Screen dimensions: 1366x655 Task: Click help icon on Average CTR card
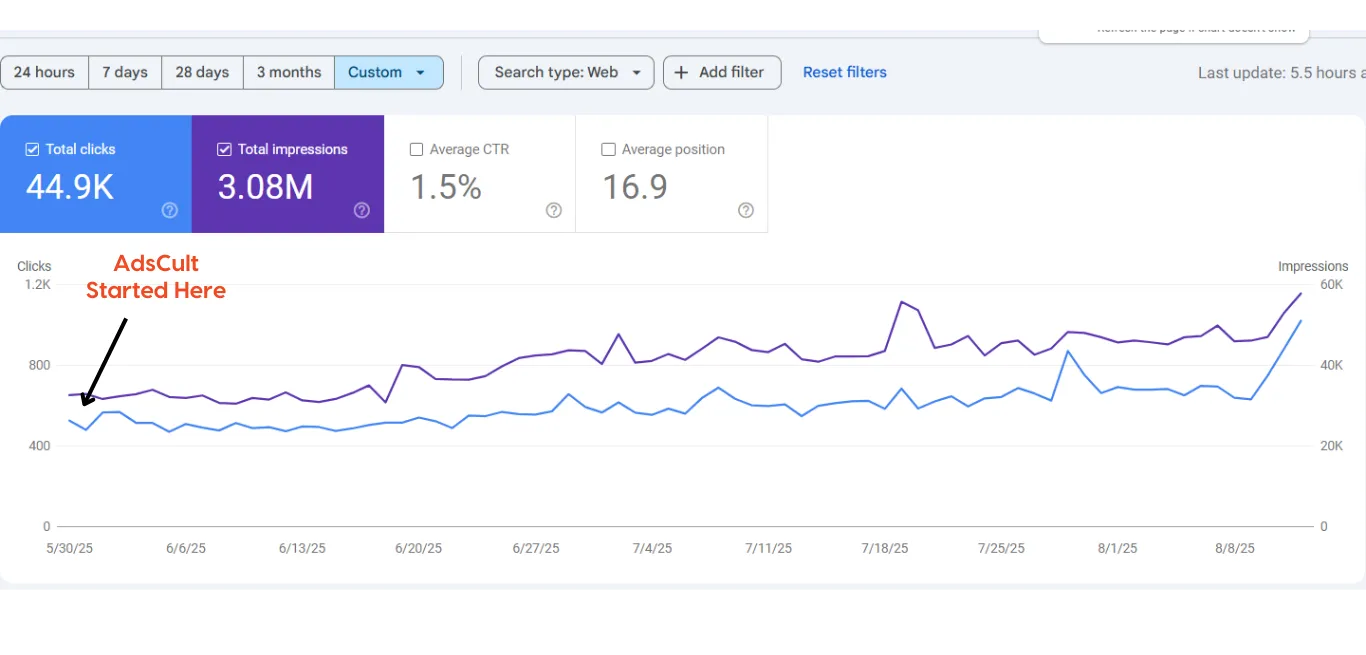554,210
